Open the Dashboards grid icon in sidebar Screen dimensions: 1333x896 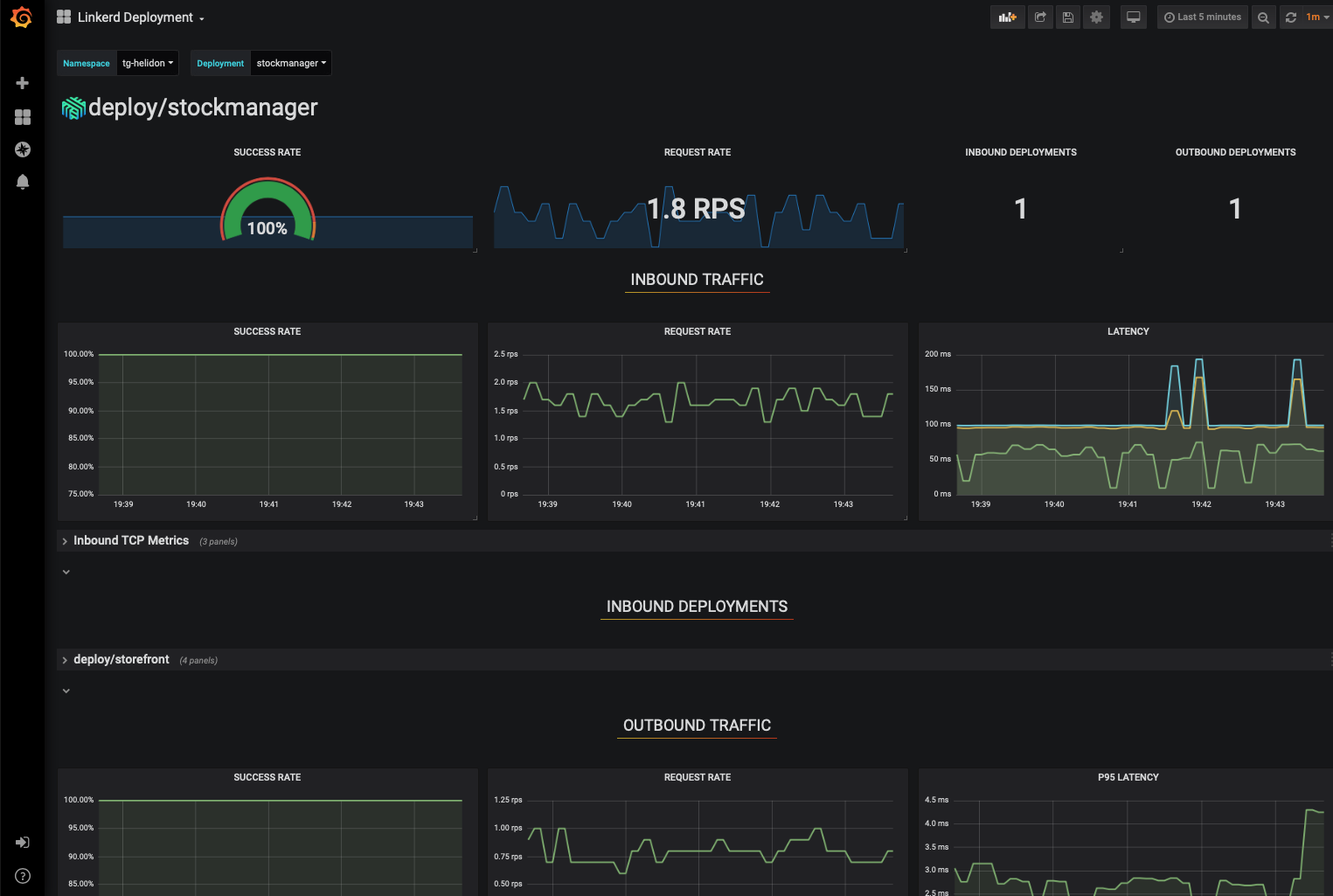pyautogui.click(x=23, y=117)
